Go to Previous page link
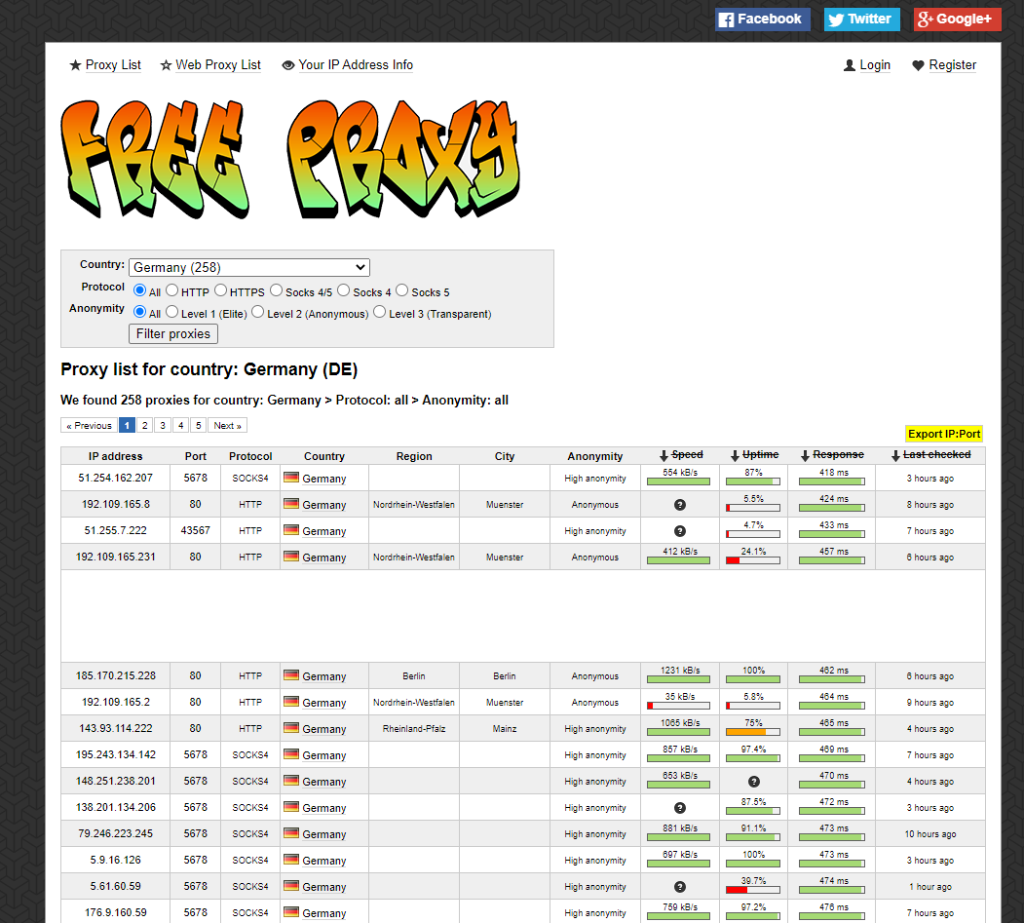 pos(89,425)
